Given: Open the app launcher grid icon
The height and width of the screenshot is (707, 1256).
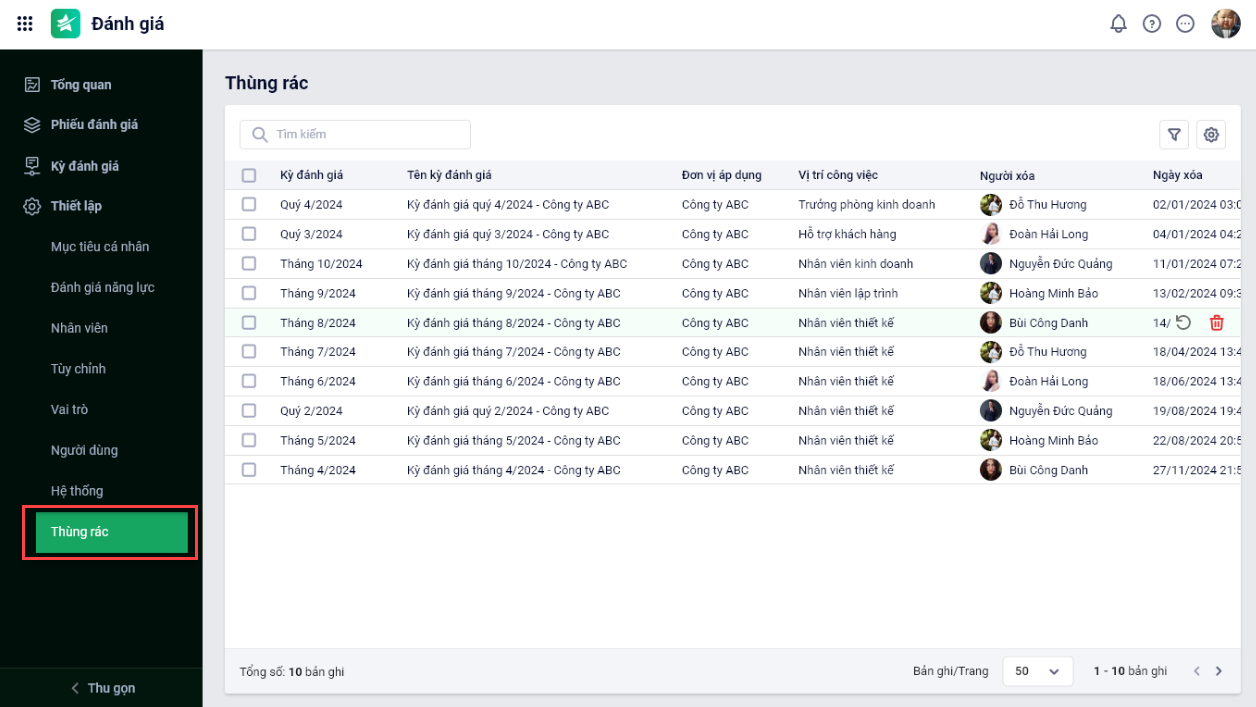Looking at the screenshot, I should pyautogui.click(x=25, y=23).
